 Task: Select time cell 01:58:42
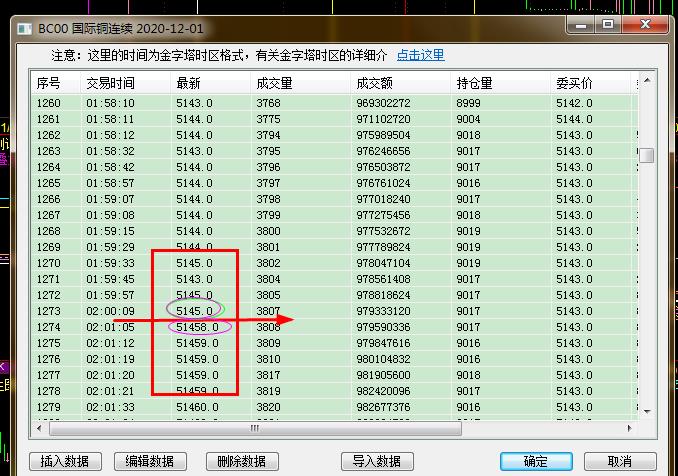(x=110, y=167)
